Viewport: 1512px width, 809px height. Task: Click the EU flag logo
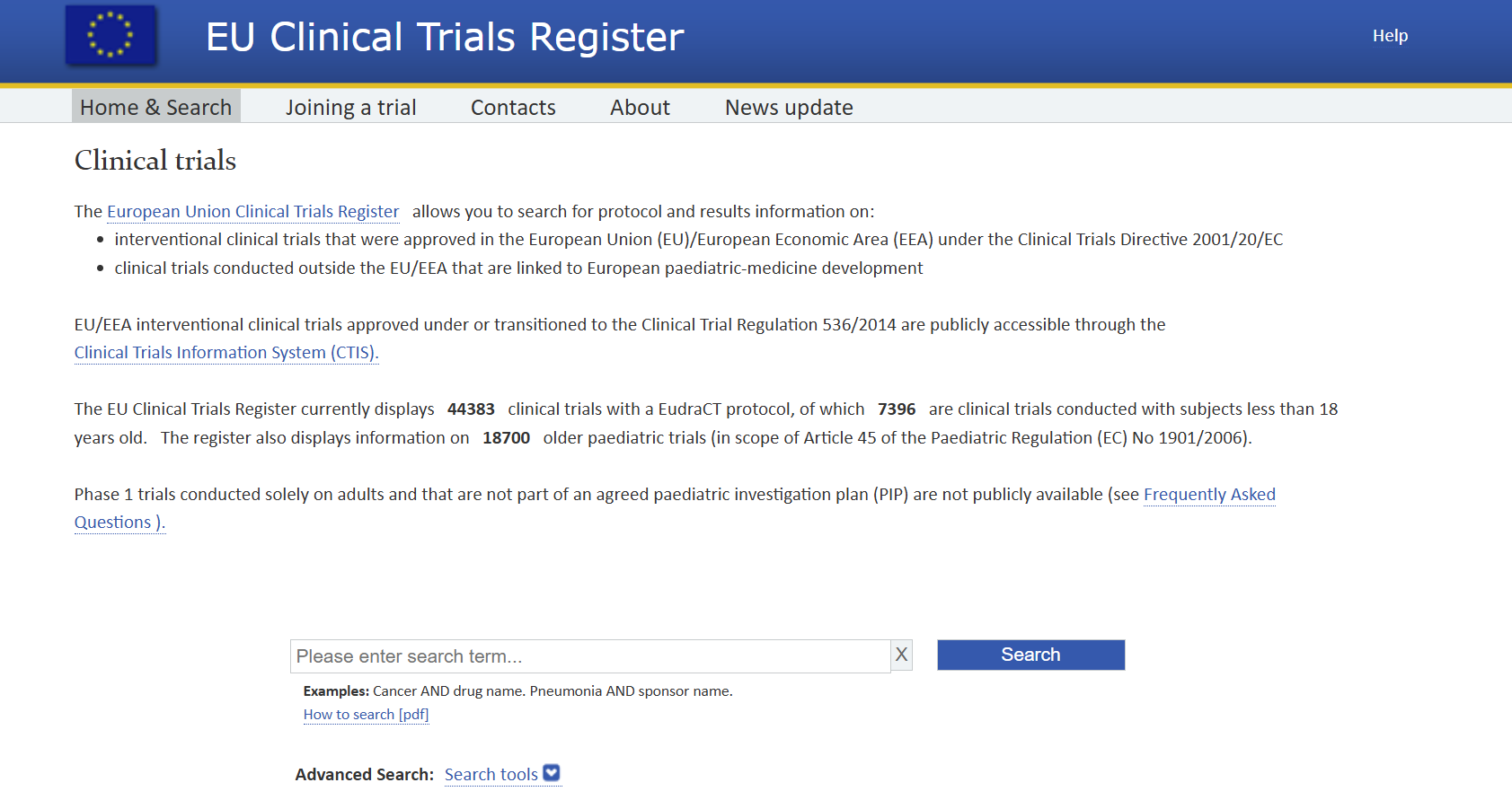111,36
